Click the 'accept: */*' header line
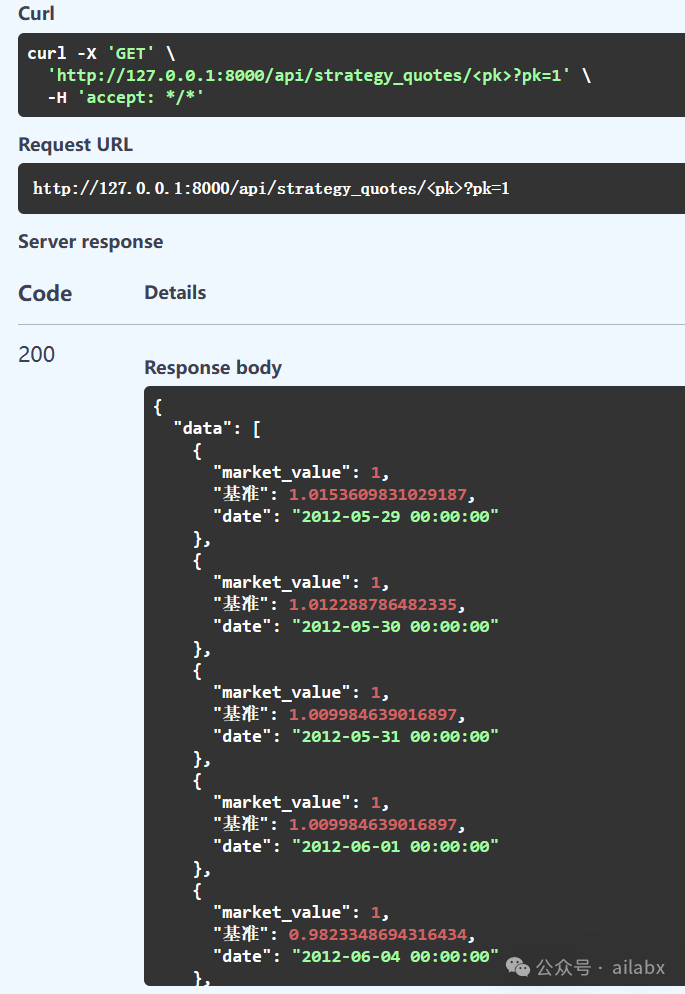Viewport: 685px width, 994px height. click(x=125, y=97)
